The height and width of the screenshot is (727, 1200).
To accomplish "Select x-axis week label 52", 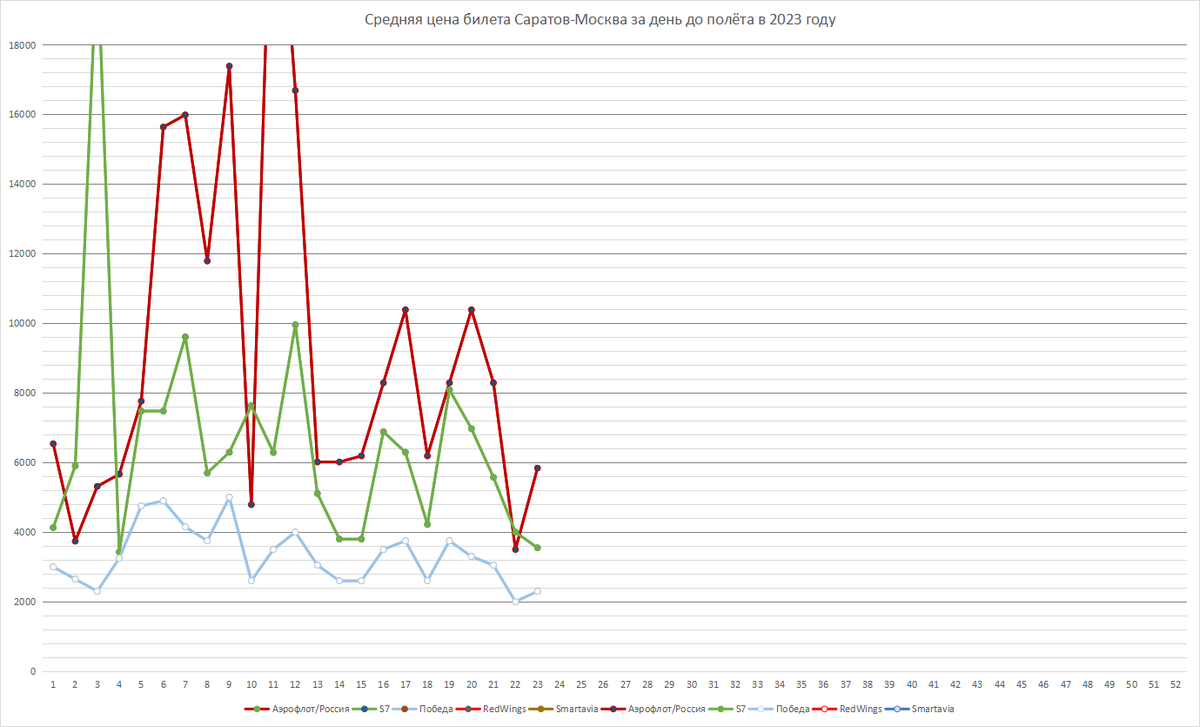I will 1175,685.
